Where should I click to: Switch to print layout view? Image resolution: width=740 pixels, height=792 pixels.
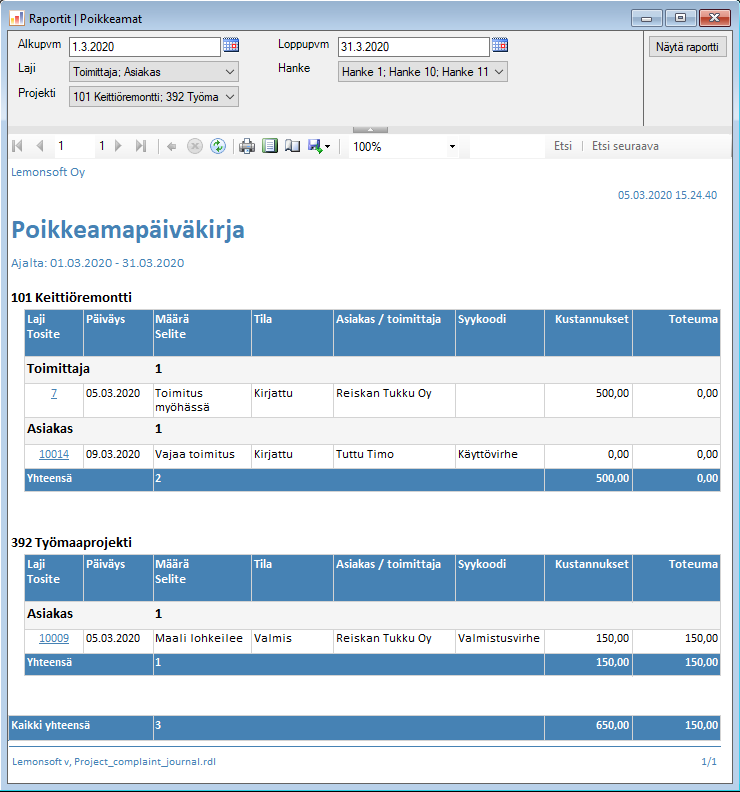click(269, 146)
